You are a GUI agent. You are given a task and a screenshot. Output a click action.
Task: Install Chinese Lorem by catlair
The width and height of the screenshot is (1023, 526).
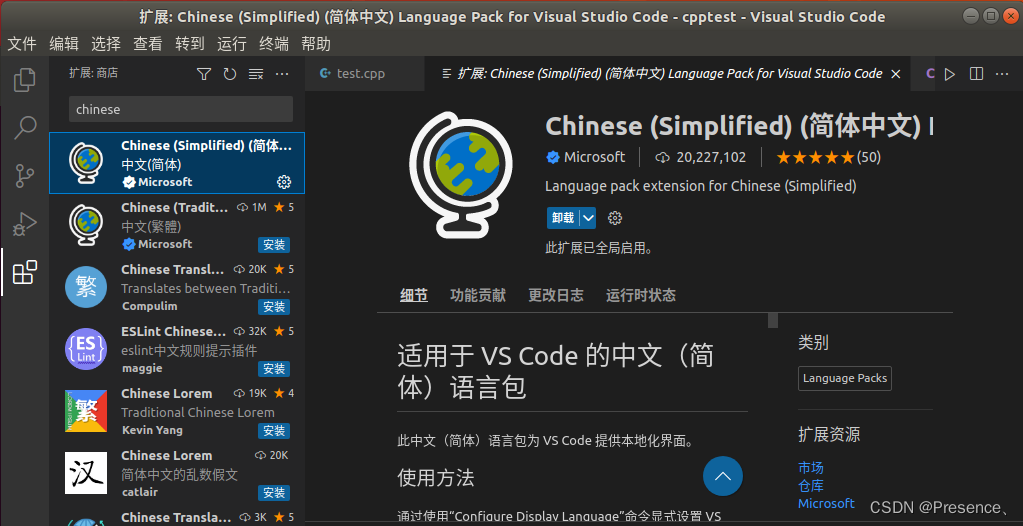[274, 493]
